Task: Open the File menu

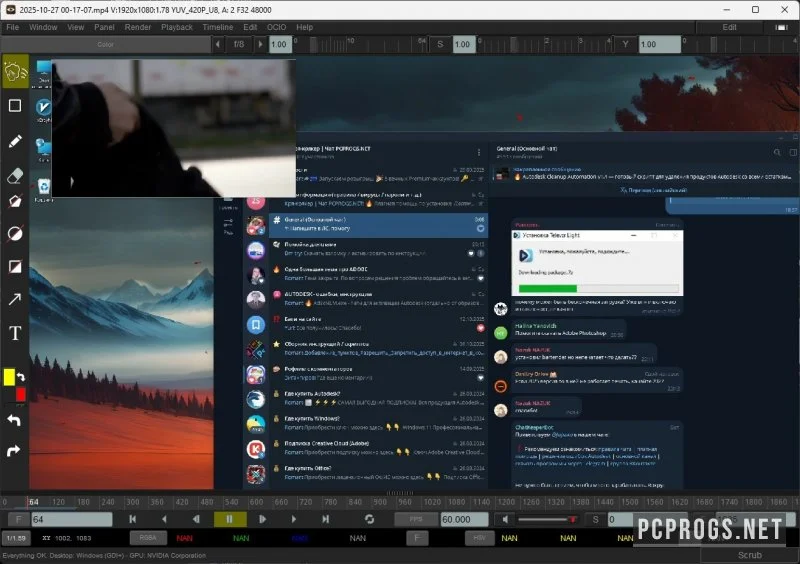Action: 12,27
